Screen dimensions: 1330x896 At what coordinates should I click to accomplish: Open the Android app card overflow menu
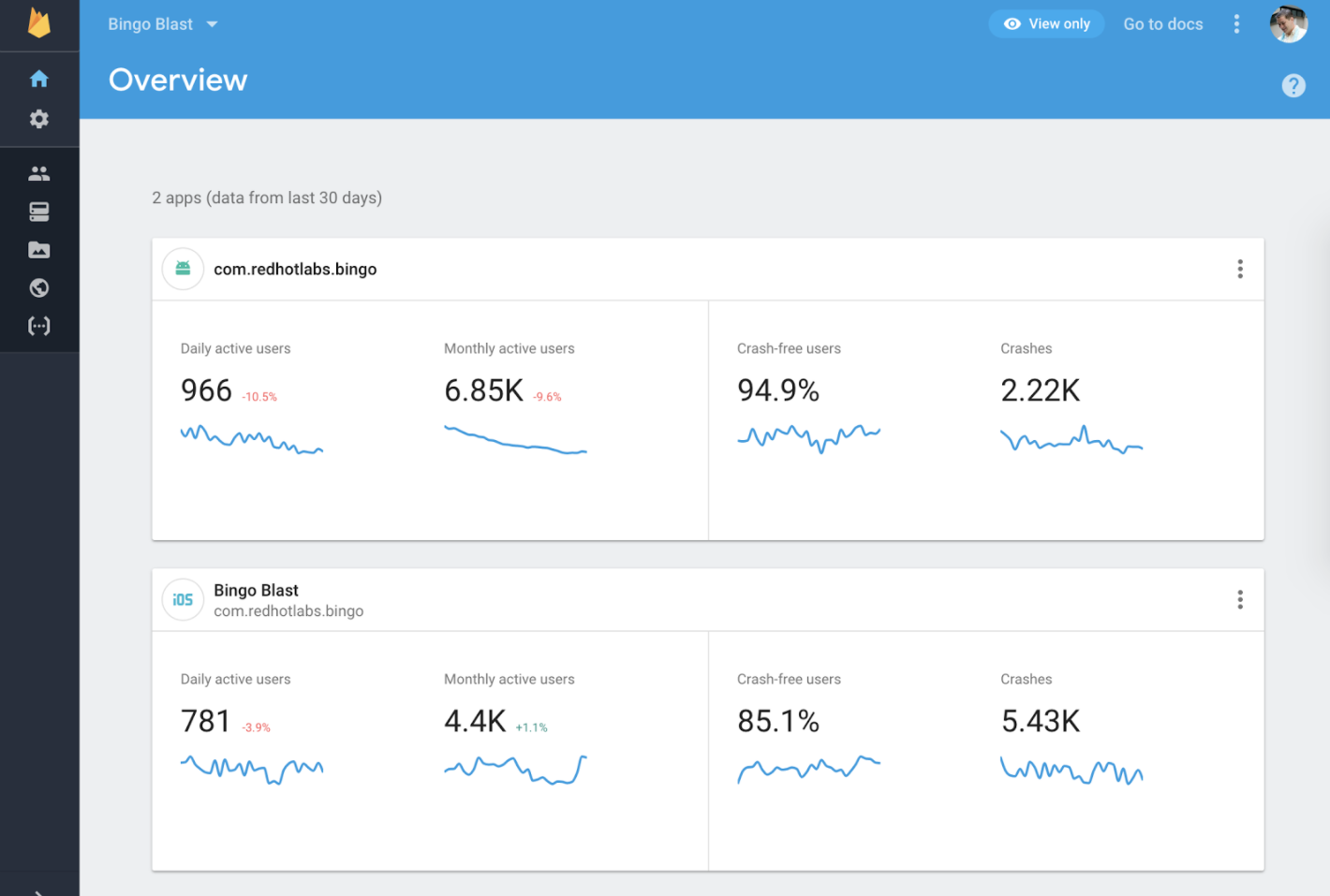(x=1240, y=270)
